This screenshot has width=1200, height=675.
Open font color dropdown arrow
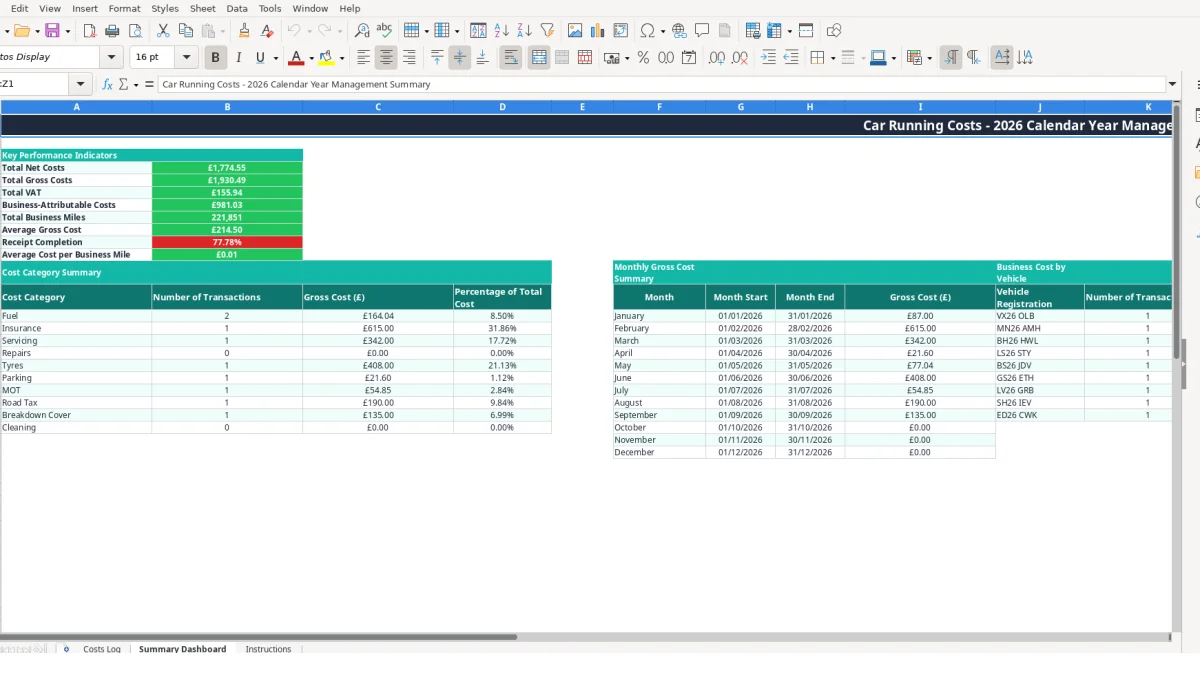click(311, 58)
